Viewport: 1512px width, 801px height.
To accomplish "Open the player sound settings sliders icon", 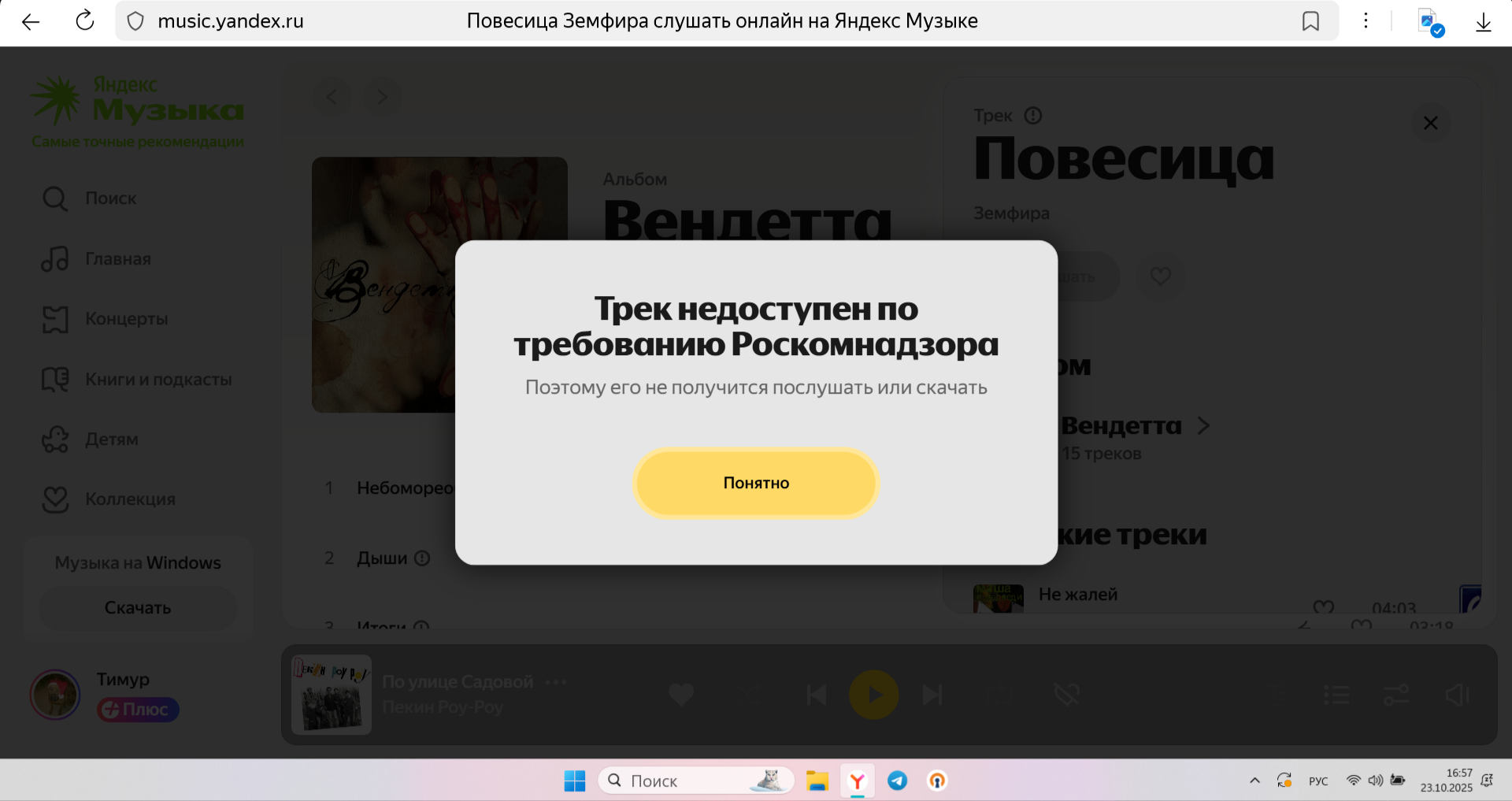I will [1396, 695].
